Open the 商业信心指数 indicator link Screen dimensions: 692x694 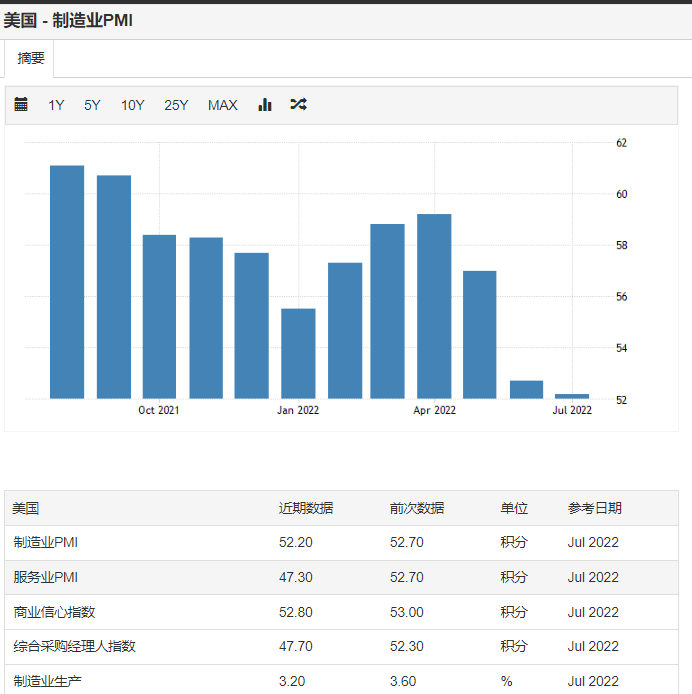[x=54, y=612]
